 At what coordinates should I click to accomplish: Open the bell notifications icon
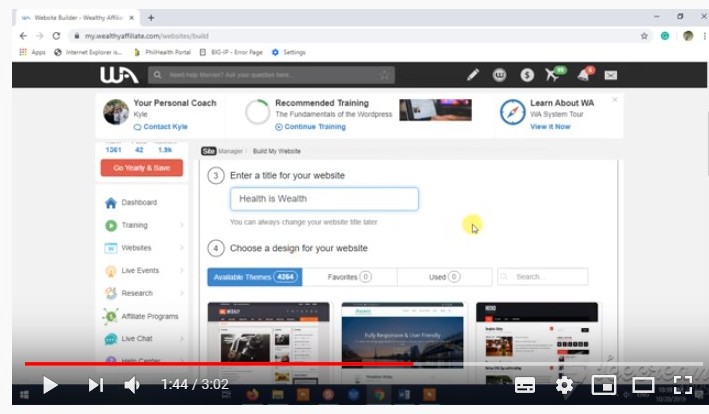coord(585,74)
